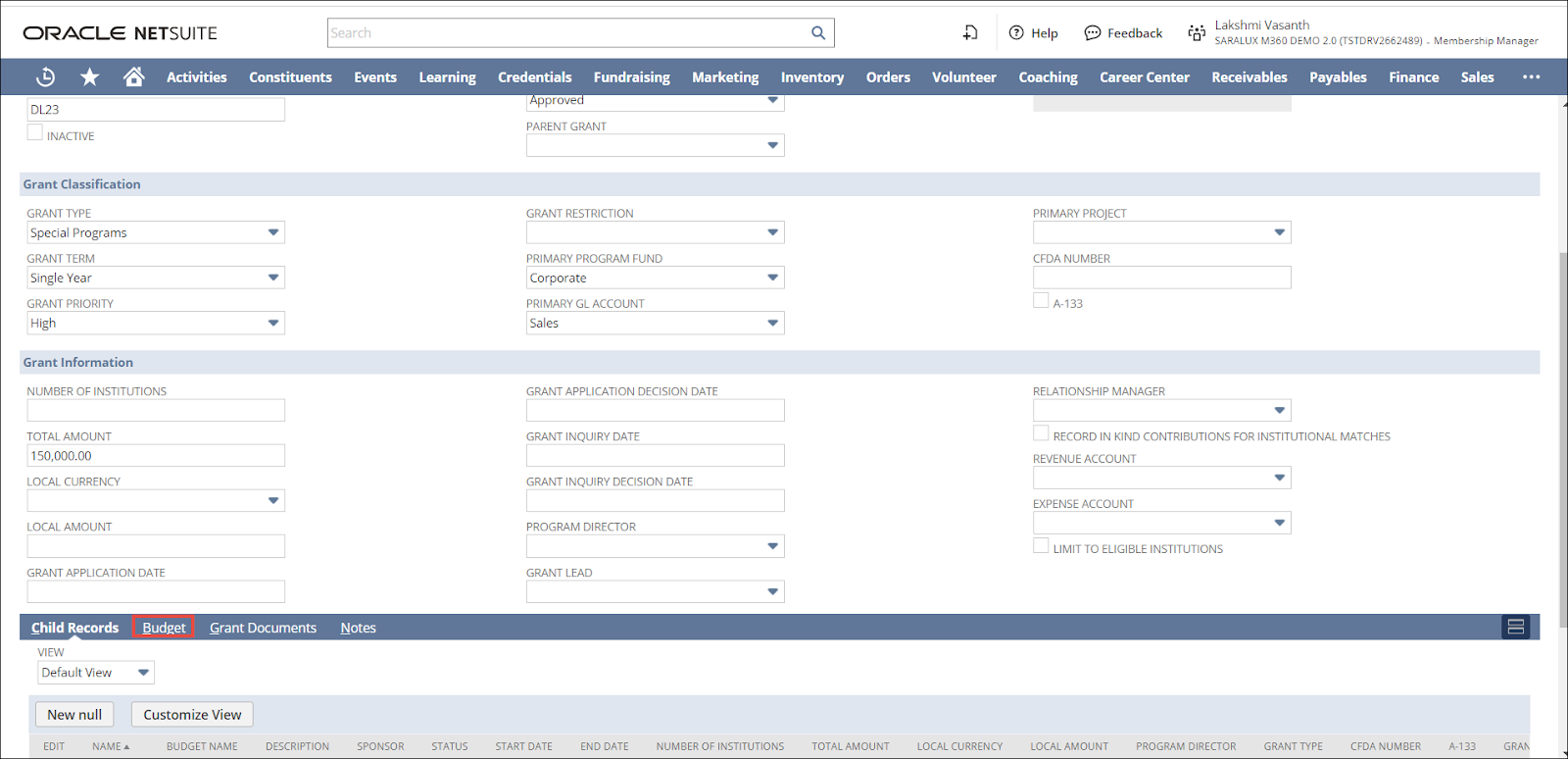Image resolution: width=1568 pixels, height=759 pixels.
Task: Expand the Grant Type dropdown
Action: point(273,232)
